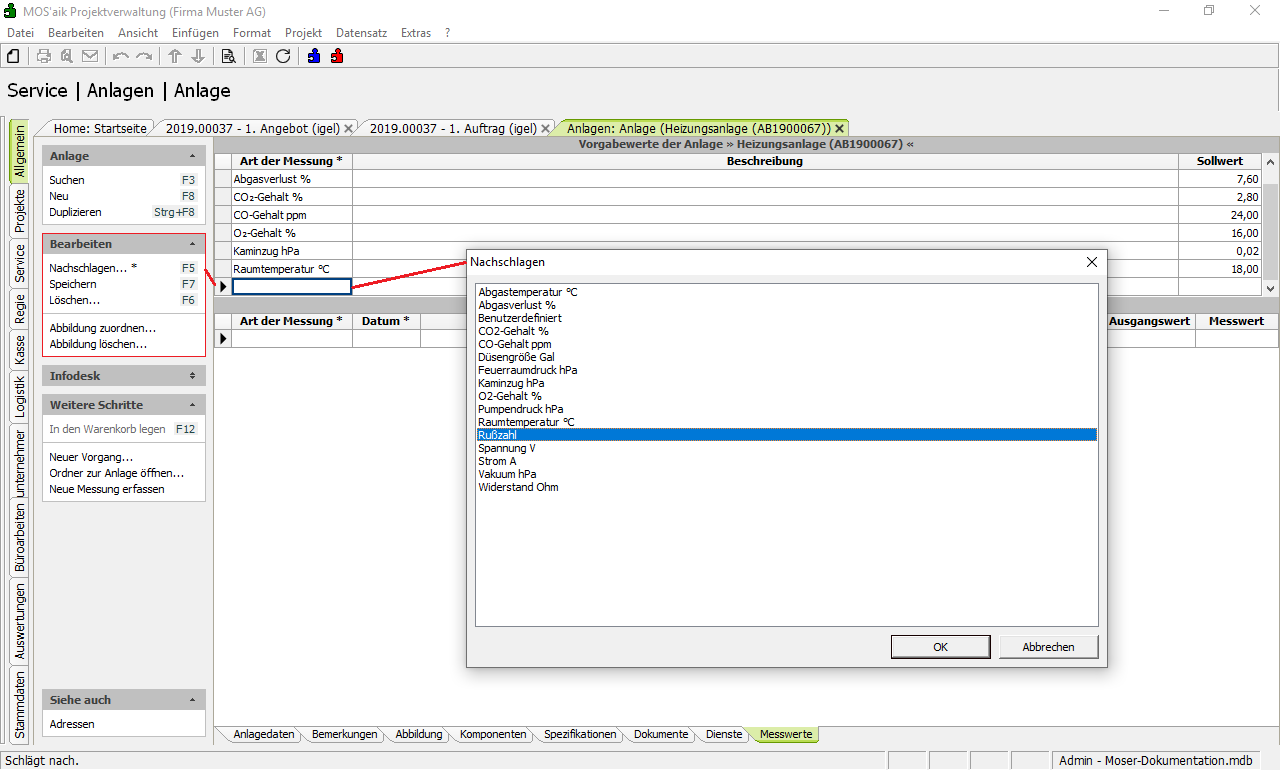Click the refresh toolbar icon
1280x770 pixels.
pos(283,56)
